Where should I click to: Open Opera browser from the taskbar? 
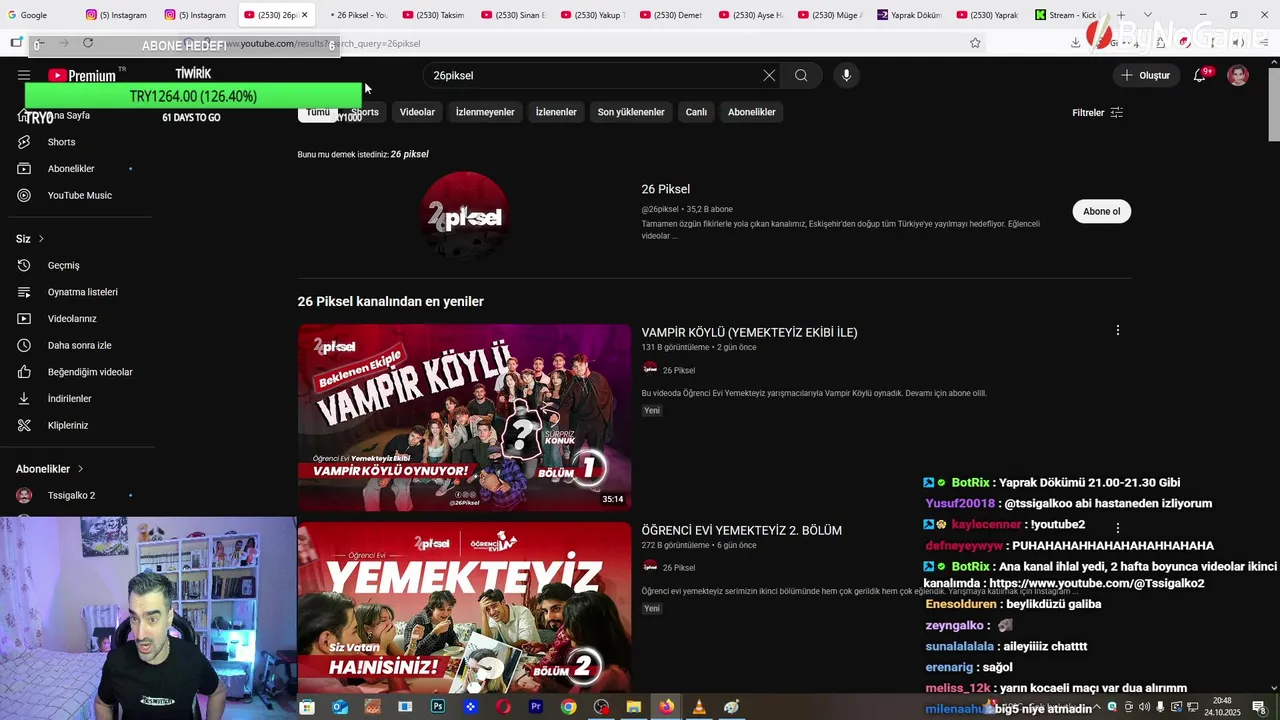click(503, 707)
